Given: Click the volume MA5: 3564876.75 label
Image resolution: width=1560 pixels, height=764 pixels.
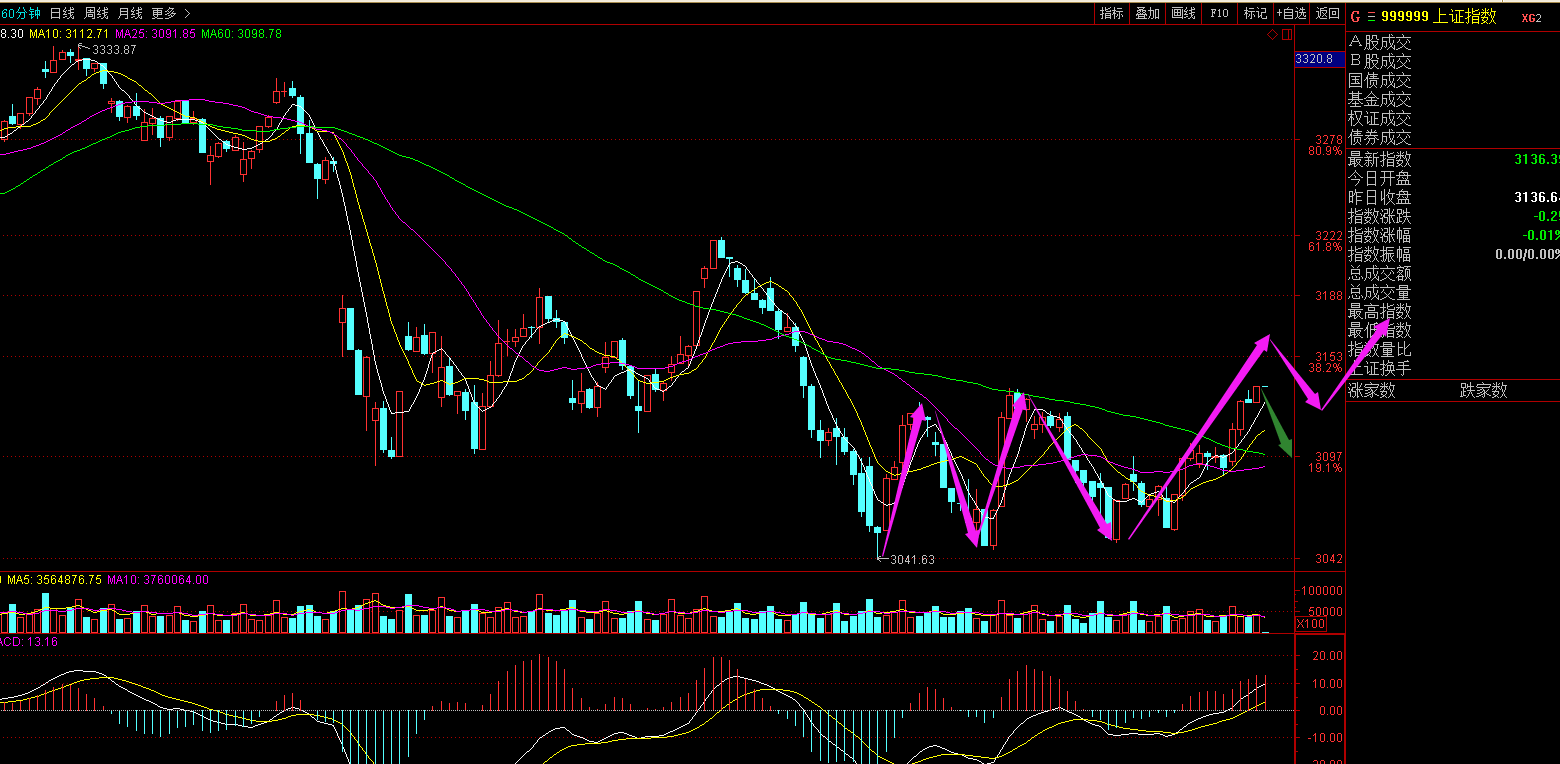Looking at the screenshot, I should point(55,579).
